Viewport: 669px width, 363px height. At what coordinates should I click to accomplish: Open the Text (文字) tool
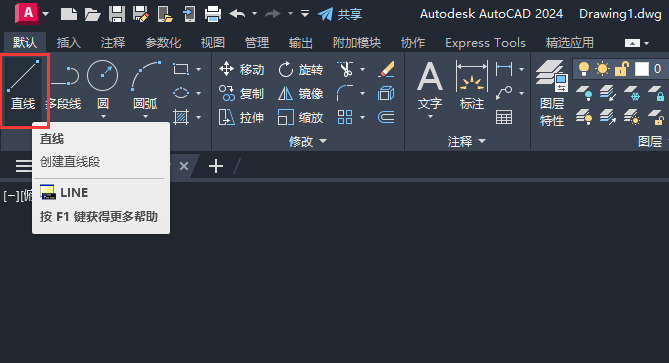coord(430,85)
